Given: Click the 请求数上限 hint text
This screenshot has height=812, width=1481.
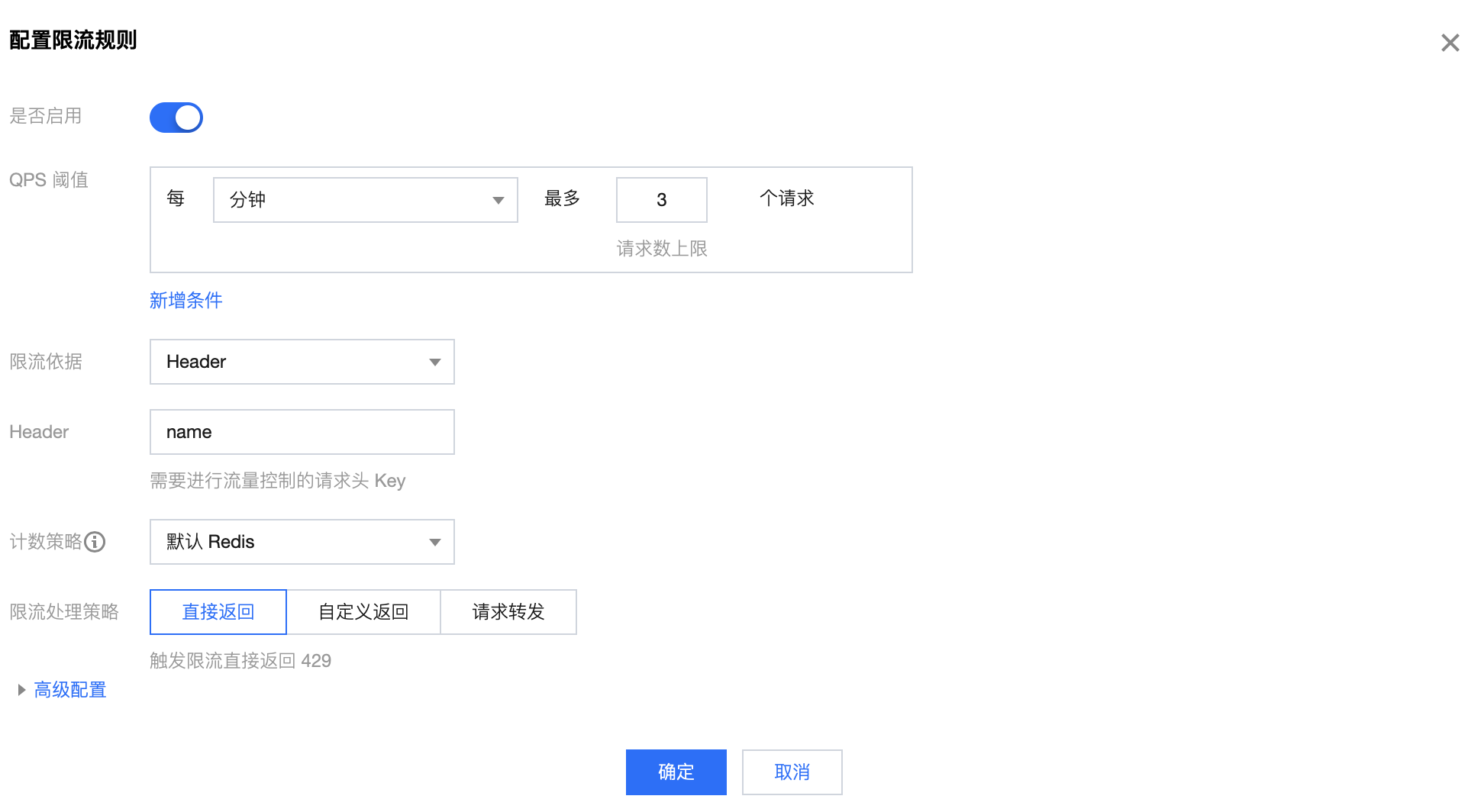Looking at the screenshot, I should (662, 249).
